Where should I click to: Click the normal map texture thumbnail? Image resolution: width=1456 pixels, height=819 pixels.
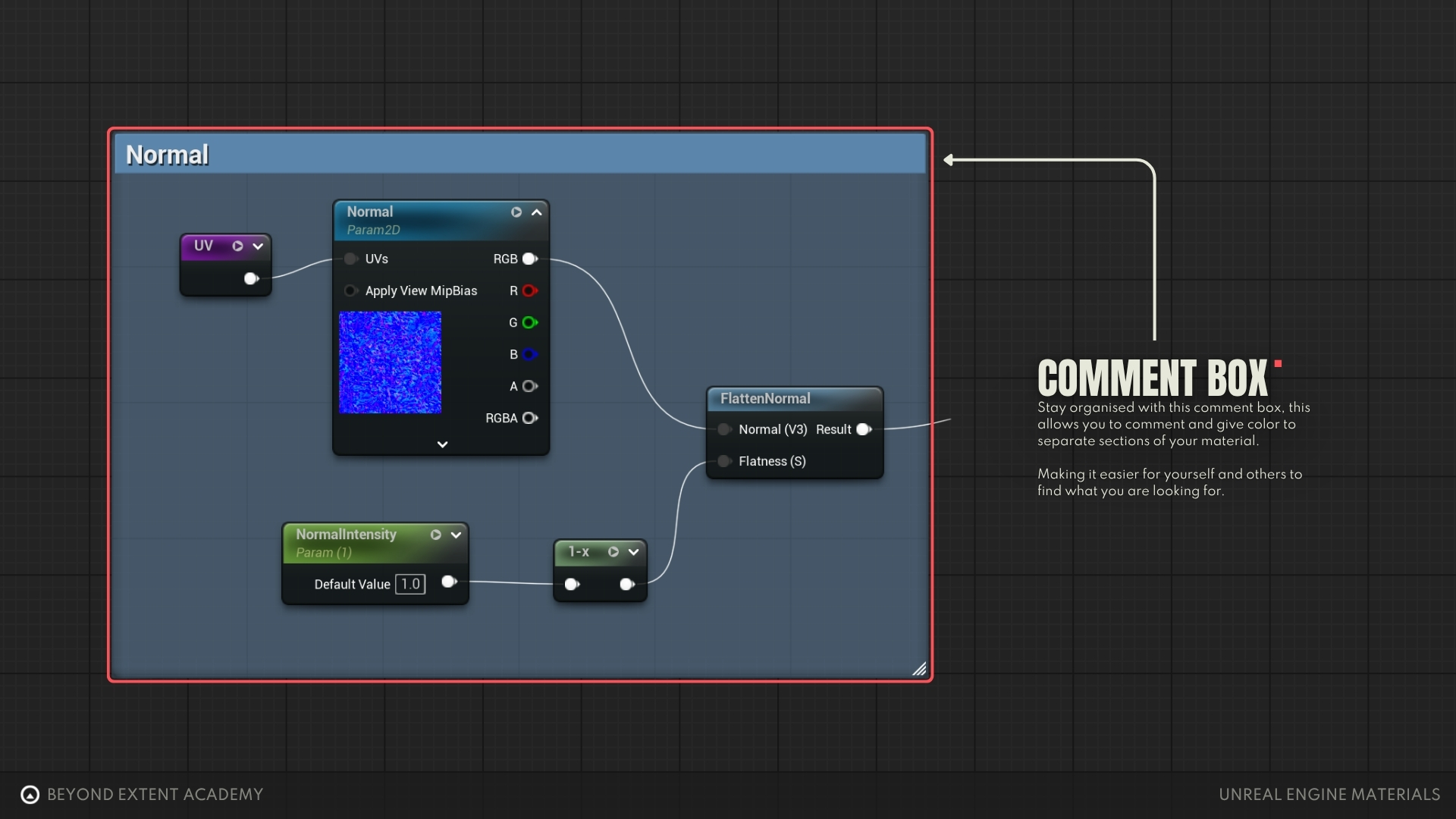390,362
